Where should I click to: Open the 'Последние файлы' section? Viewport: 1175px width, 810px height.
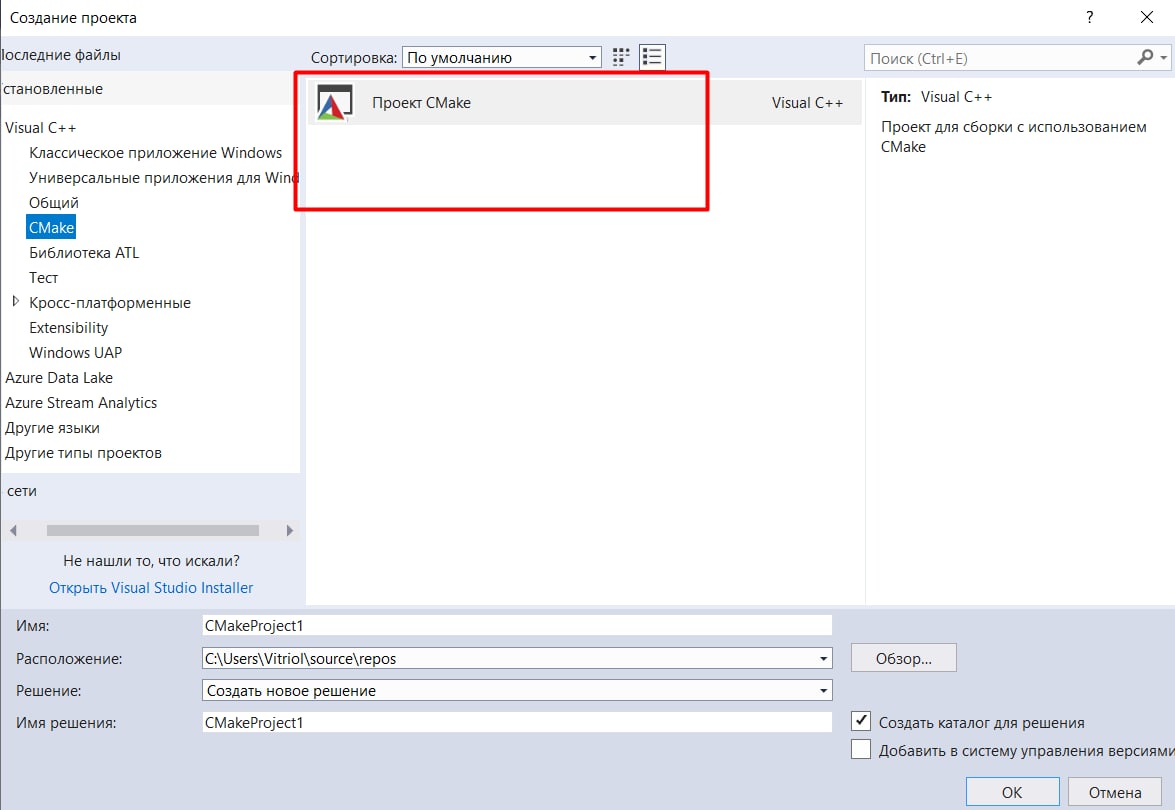click(61, 55)
